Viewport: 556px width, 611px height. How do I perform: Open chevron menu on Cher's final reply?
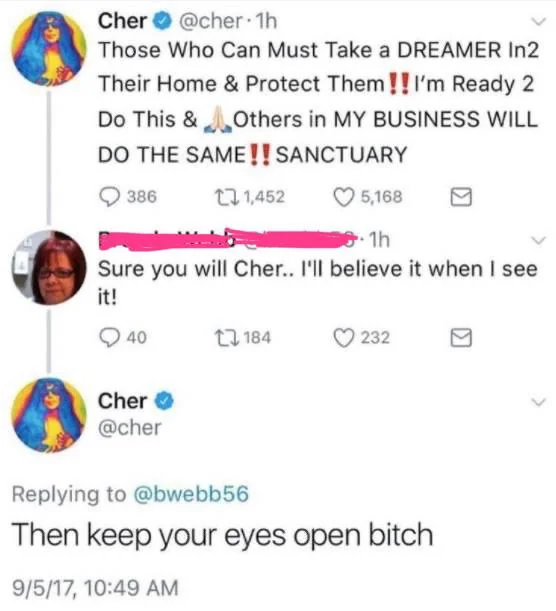[538, 401]
